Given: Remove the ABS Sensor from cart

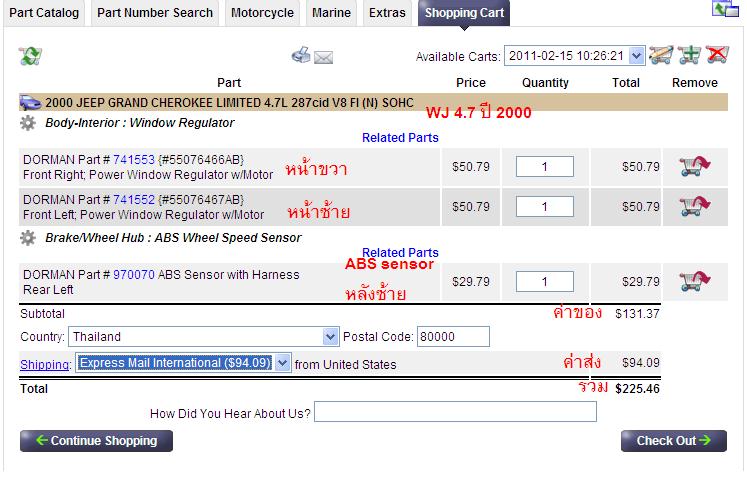Looking at the screenshot, I should pyautogui.click(x=694, y=282).
